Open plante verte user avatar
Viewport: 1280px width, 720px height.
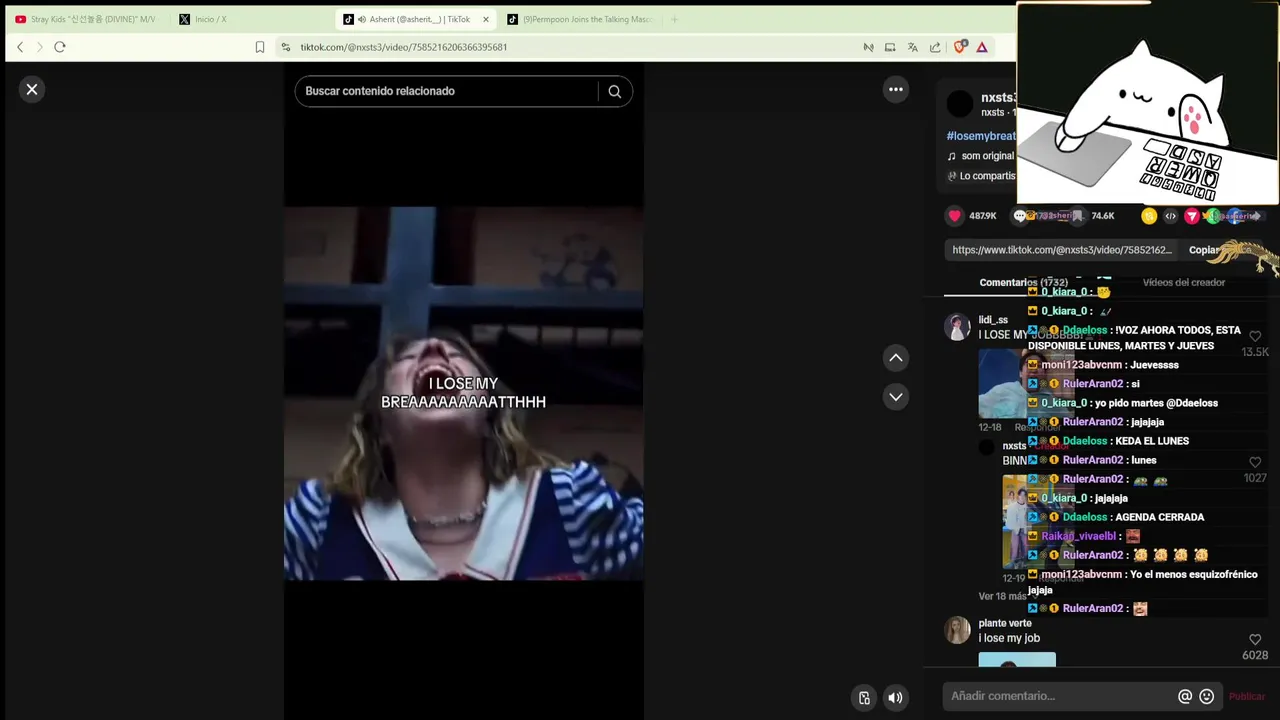(958, 630)
